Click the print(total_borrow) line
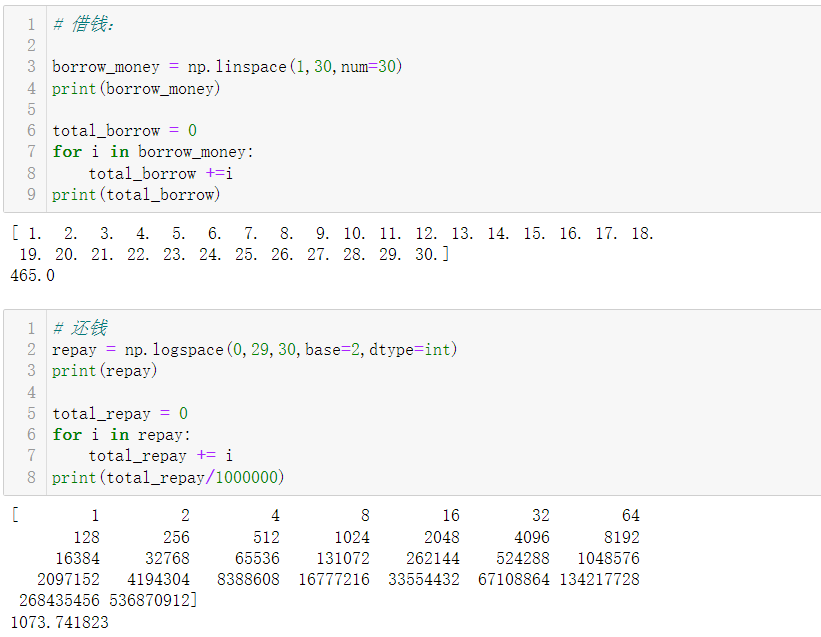This screenshot has height=637, width=821. 136,195
